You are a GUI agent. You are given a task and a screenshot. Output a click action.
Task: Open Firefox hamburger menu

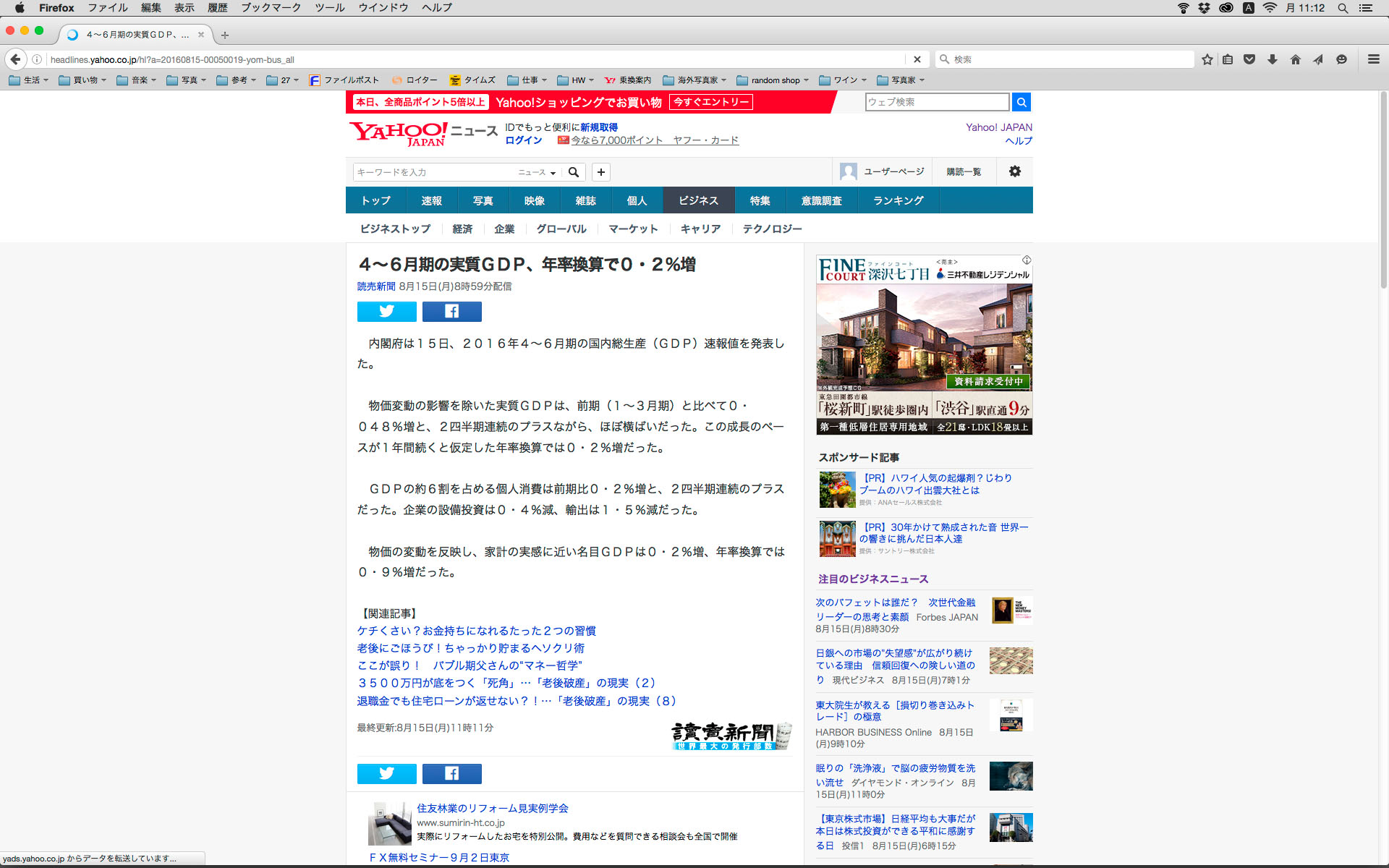(1373, 59)
